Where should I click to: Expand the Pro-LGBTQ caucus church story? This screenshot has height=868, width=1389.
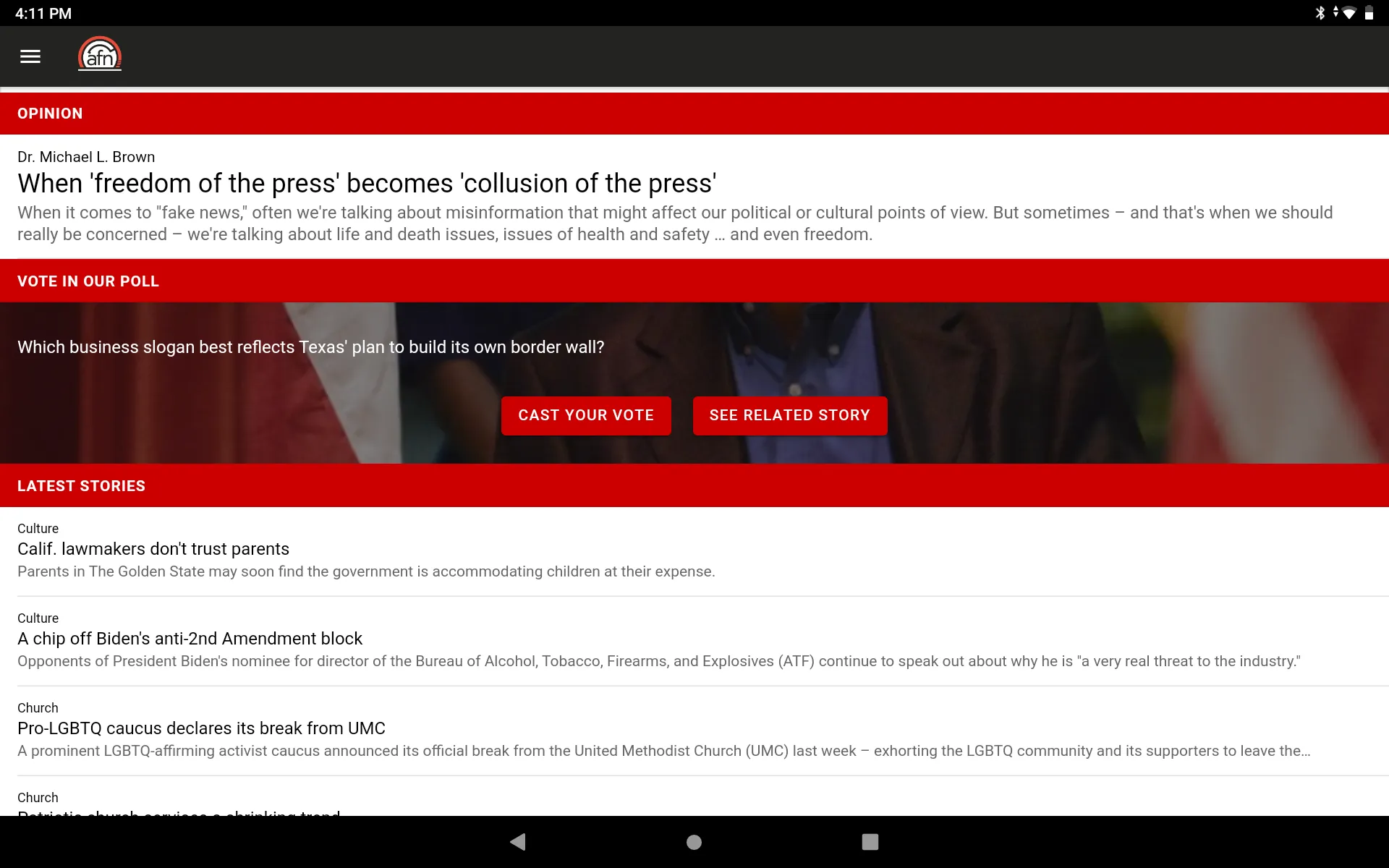201,727
